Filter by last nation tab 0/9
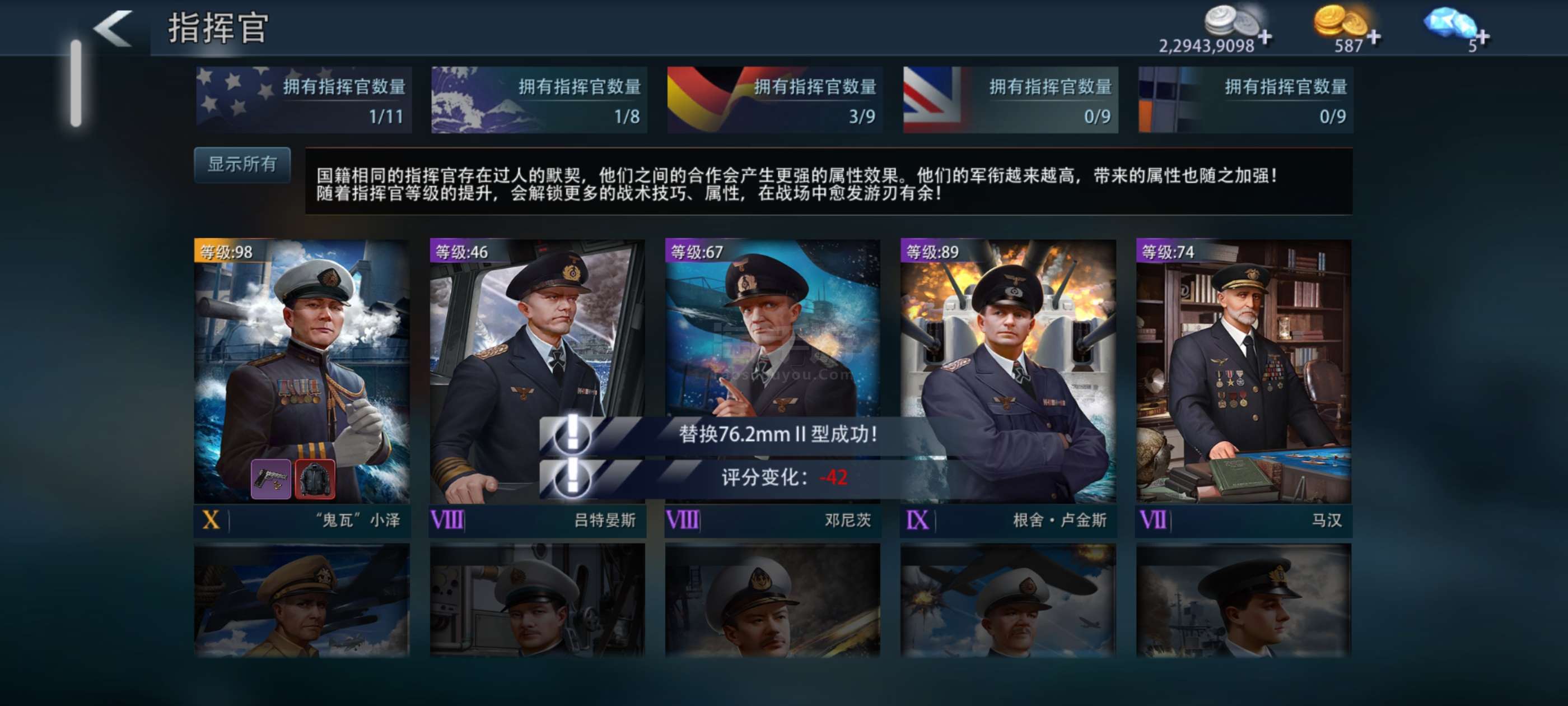 click(1245, 100)
